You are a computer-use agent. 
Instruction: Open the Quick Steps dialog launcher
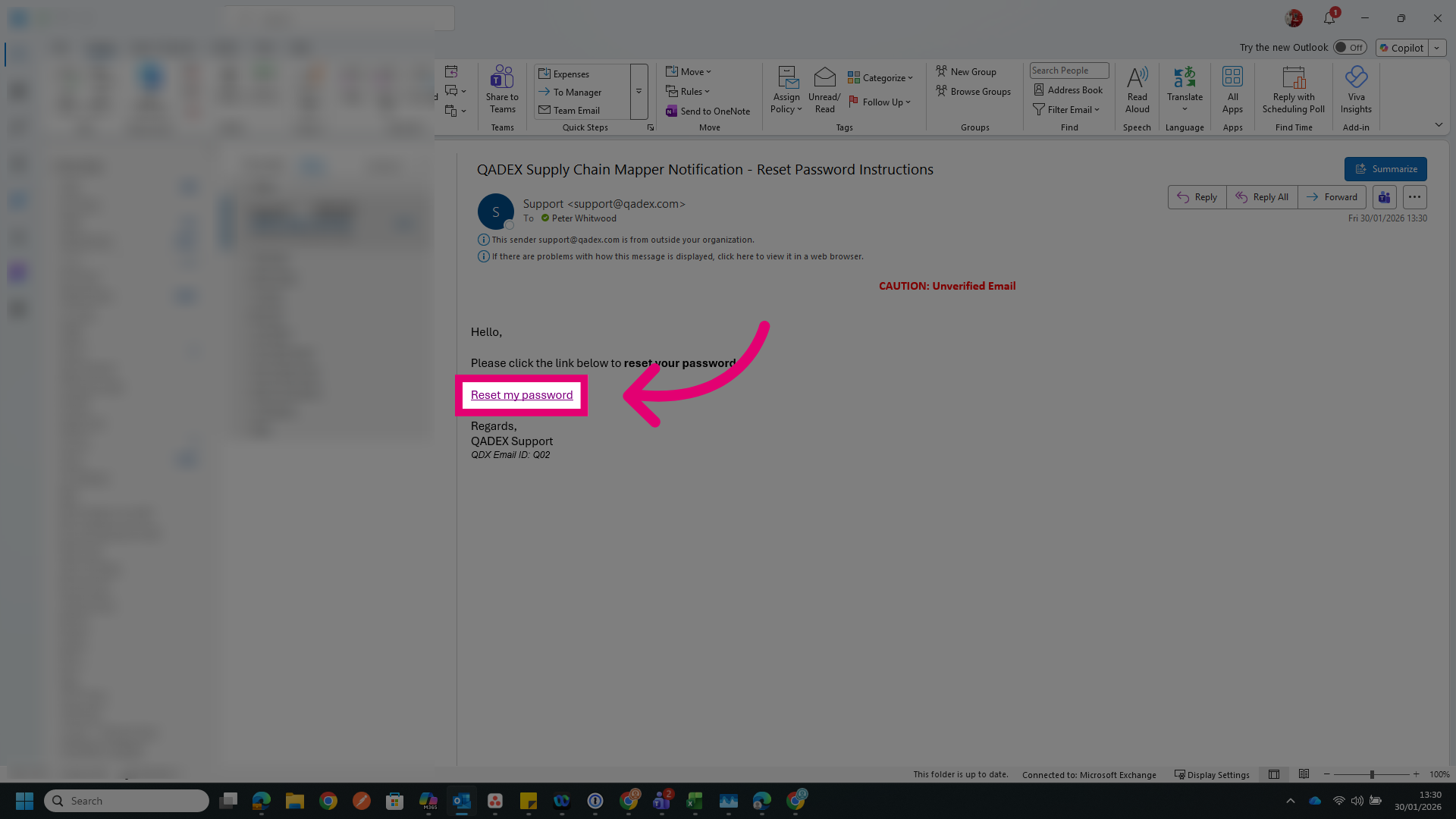coord(650,127)
